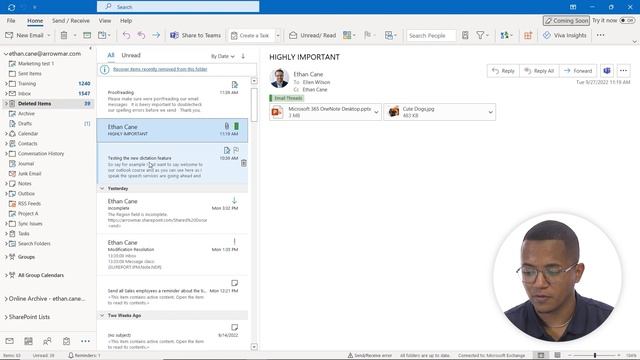Open the Proofreading email in the list
Viewport: 640px width, 360px height.
[172, 98]
